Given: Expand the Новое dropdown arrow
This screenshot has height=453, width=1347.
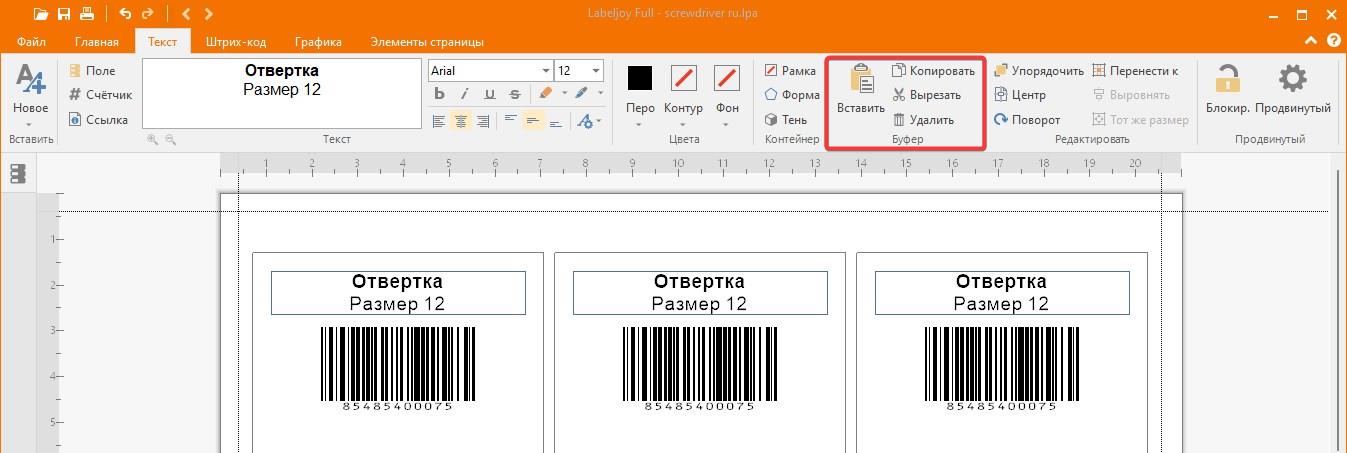Looking at the screenshot, I should tap(30, 125).
